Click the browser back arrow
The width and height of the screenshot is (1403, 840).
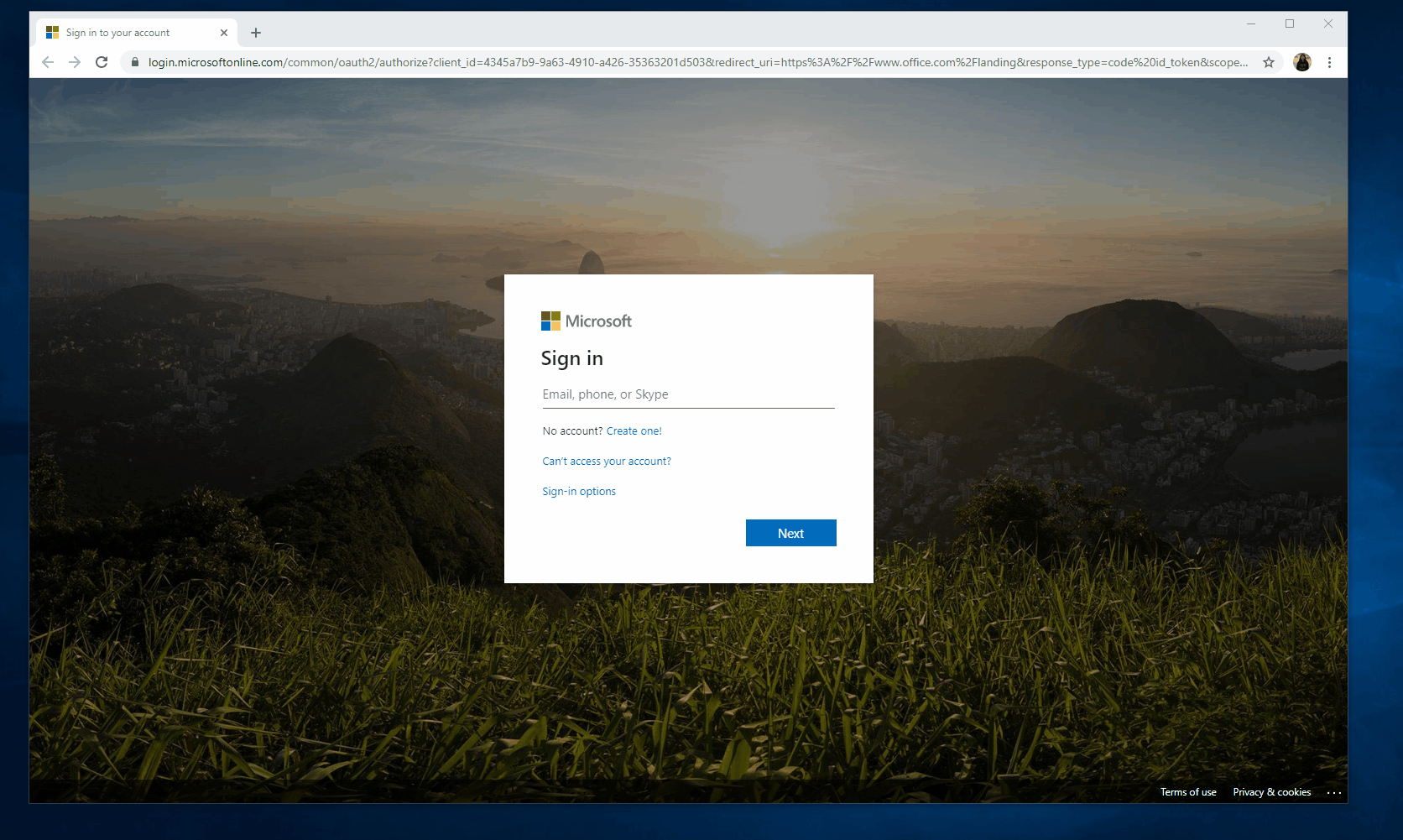pos(48,62)
